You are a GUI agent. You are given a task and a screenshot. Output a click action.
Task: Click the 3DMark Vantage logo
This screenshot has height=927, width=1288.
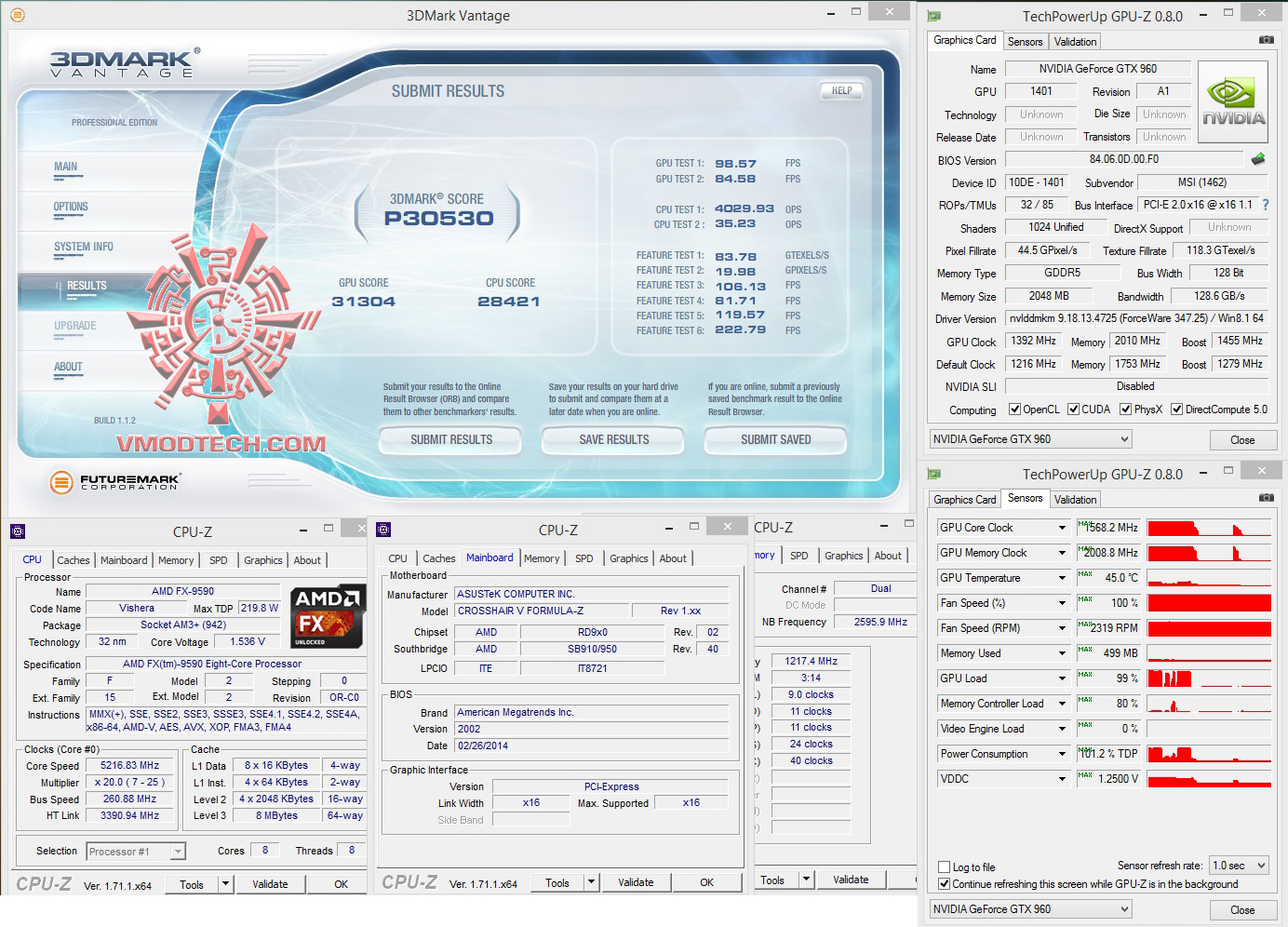(x=124, y=62)
